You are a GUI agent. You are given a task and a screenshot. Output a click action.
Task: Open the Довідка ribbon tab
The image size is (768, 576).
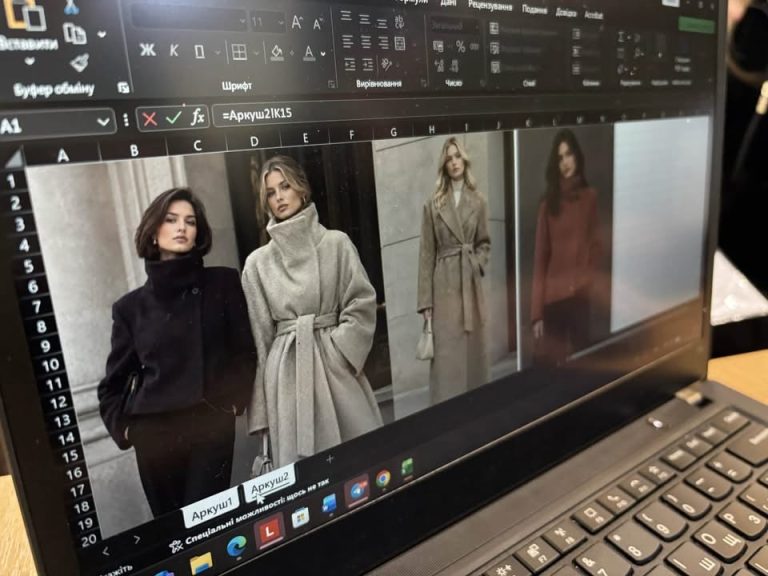pyautogui.click(x=566, y=12)
